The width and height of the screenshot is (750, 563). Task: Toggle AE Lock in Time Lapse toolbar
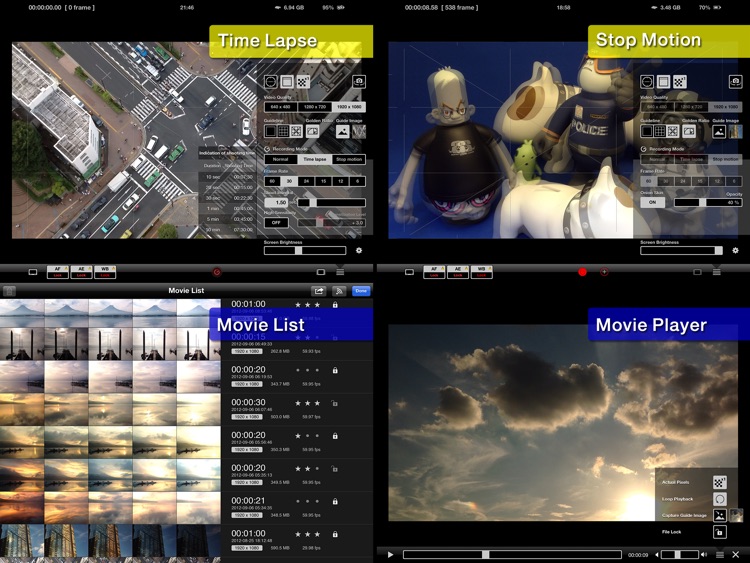81,272
